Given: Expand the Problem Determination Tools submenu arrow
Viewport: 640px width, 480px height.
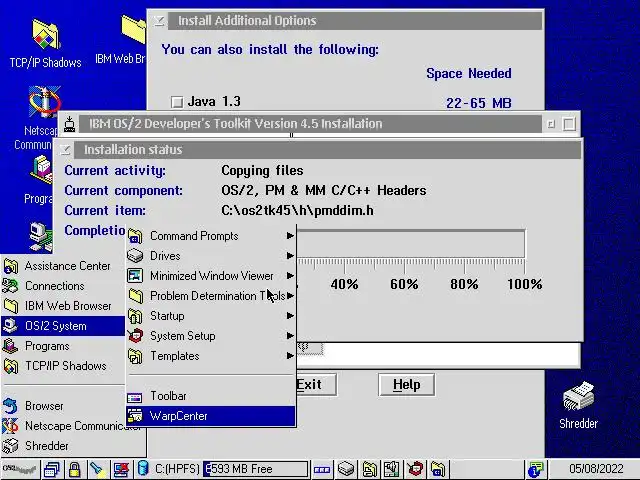Looking at the screenshot, I should point(290,296).
